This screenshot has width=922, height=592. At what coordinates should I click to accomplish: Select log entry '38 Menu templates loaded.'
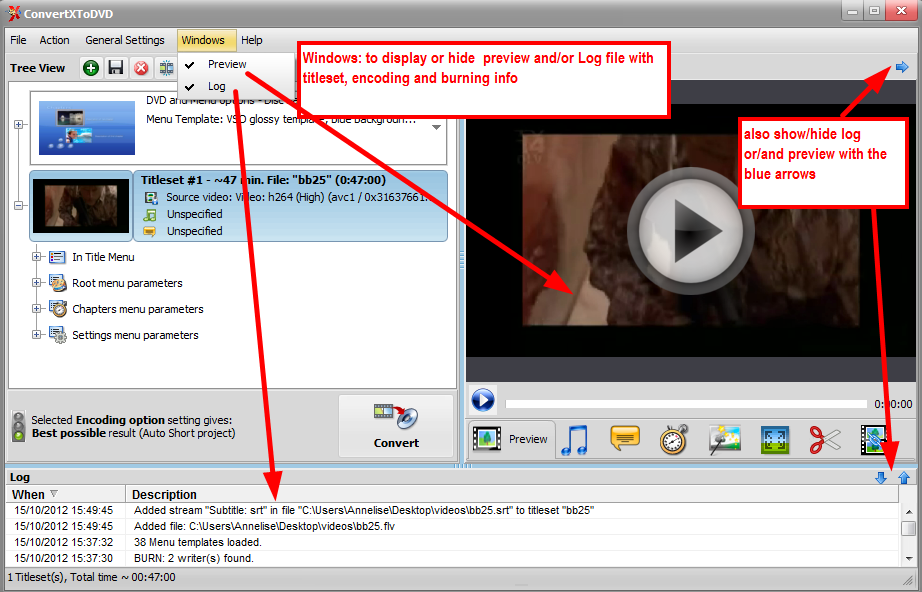(453, 543)
